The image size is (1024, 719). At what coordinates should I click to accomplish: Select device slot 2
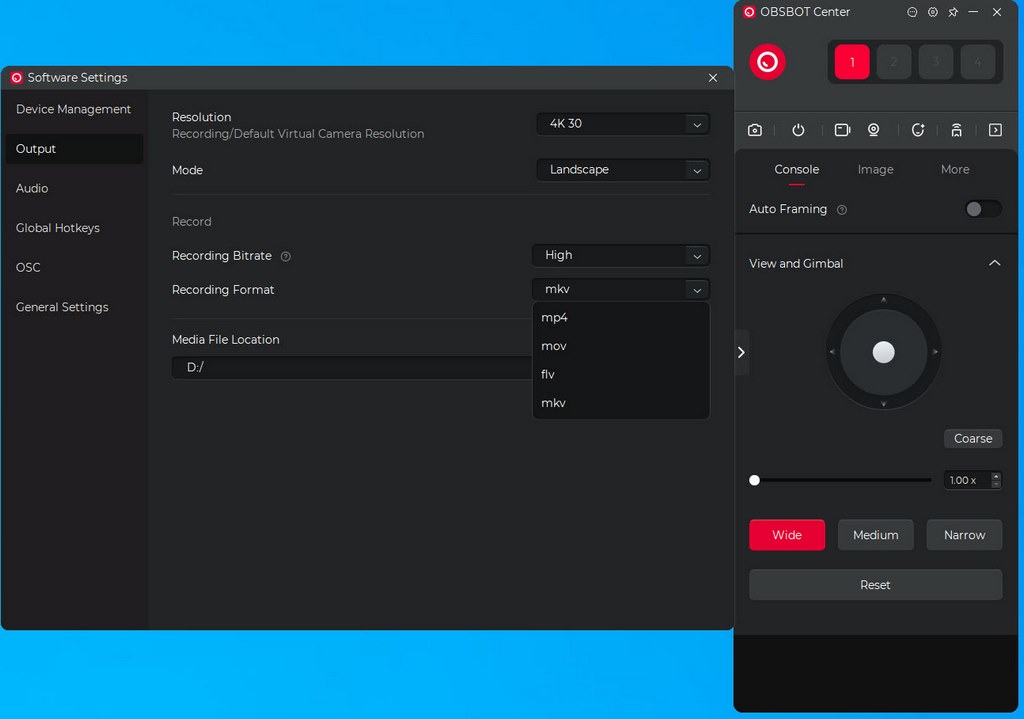pos(893,62)
